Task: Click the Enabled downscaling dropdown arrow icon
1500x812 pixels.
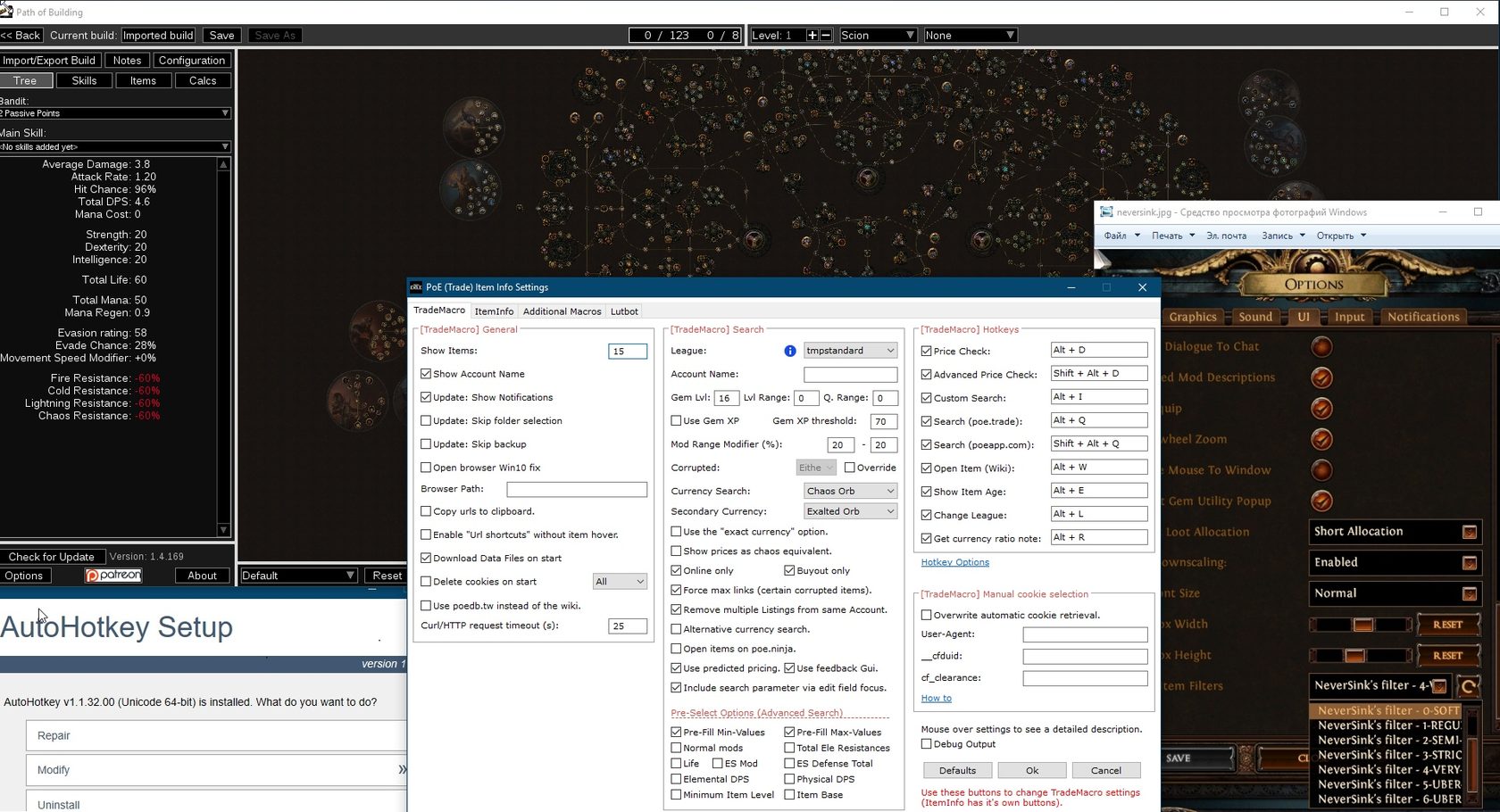Action: tap(1469, 563)
